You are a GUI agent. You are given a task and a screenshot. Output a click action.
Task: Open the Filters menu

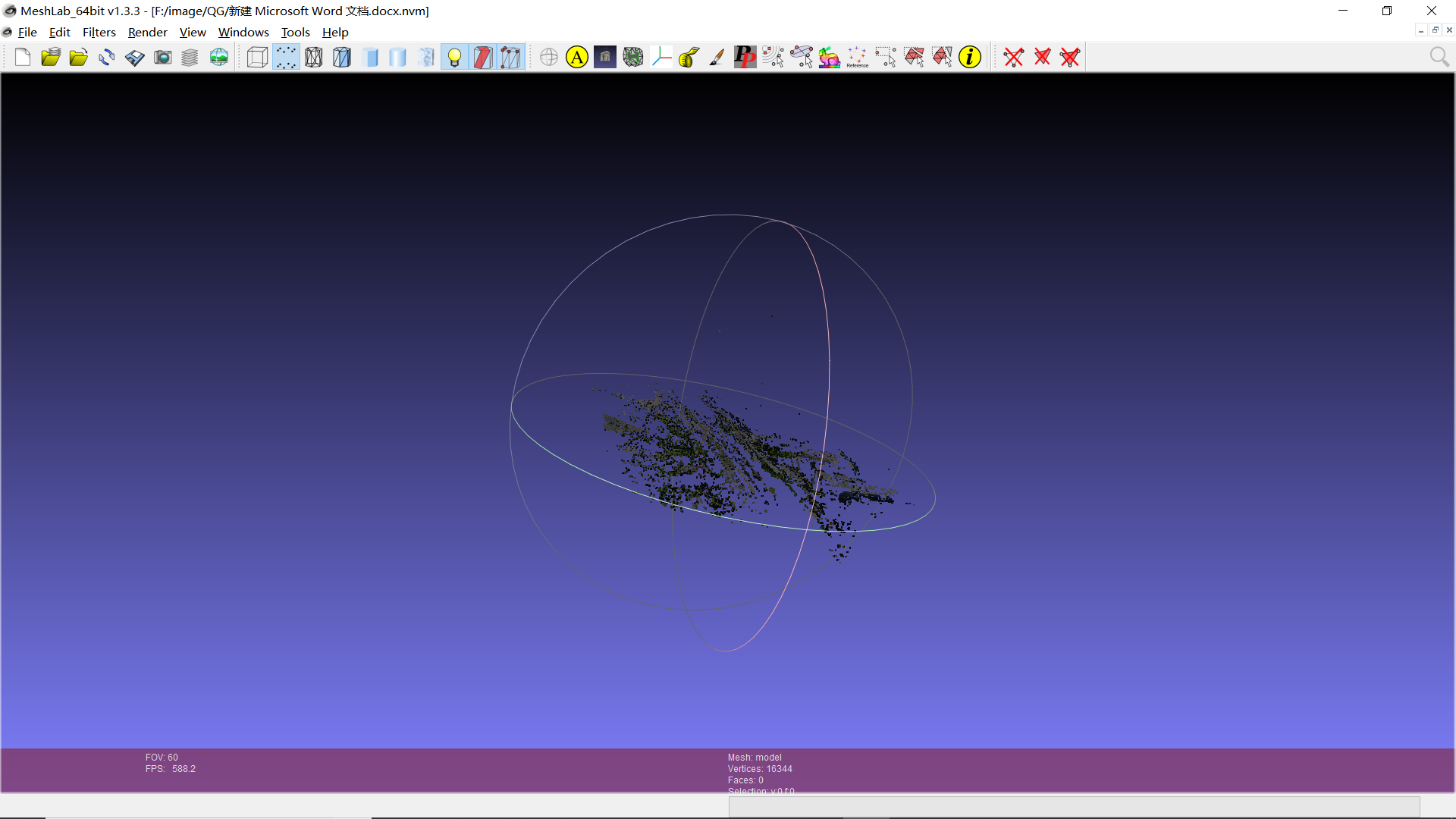click(99, 32)
